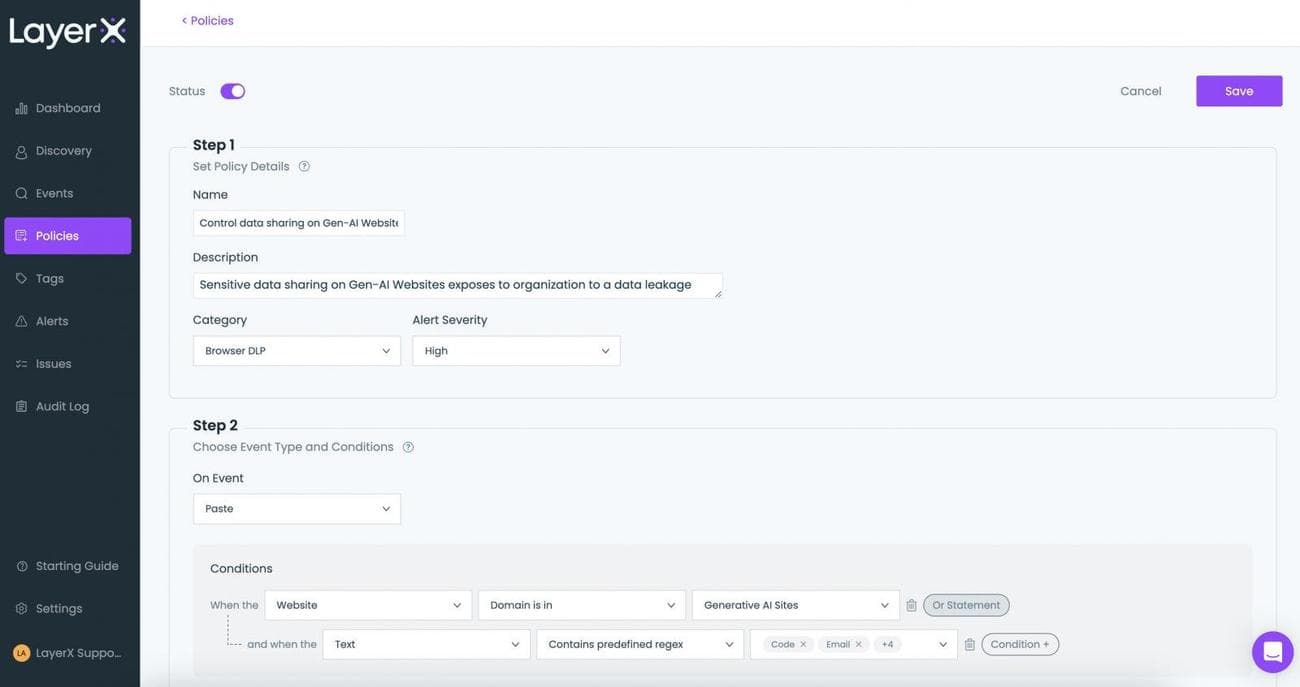
Task: Go to Settings from the sidebar
Action: point(57,606)
